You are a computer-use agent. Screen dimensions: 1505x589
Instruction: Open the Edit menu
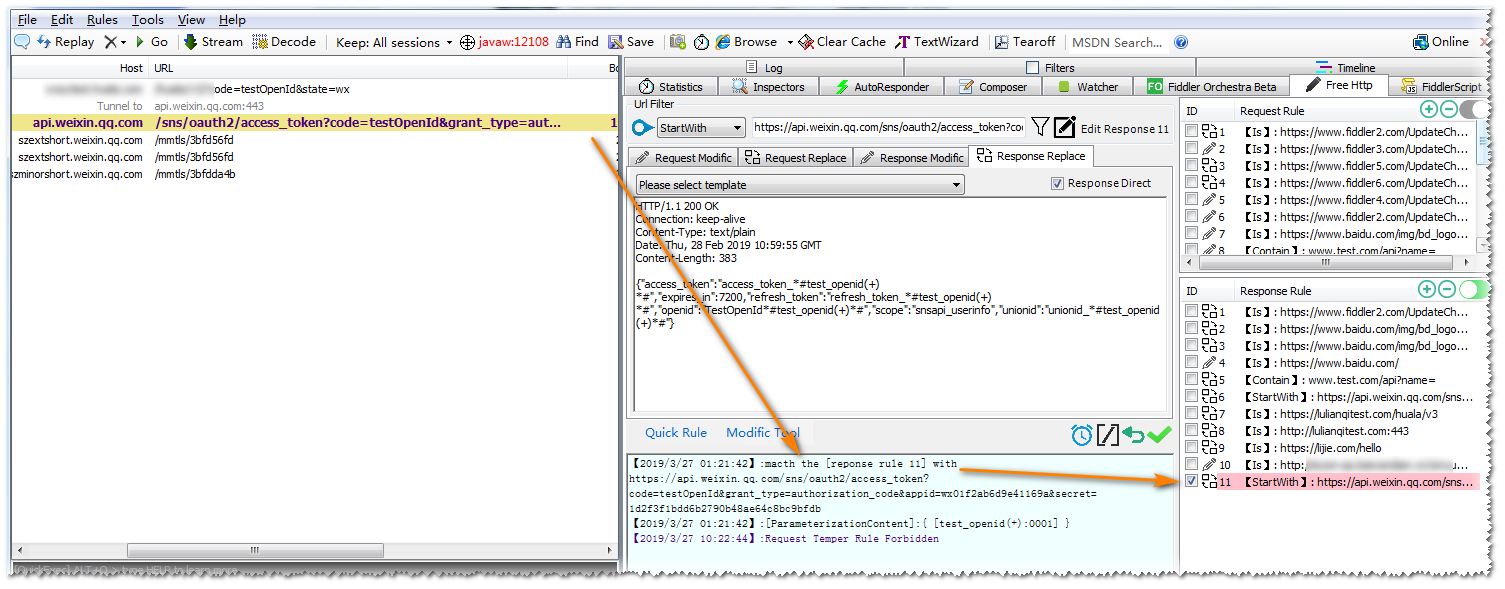[x=62, y=20]
